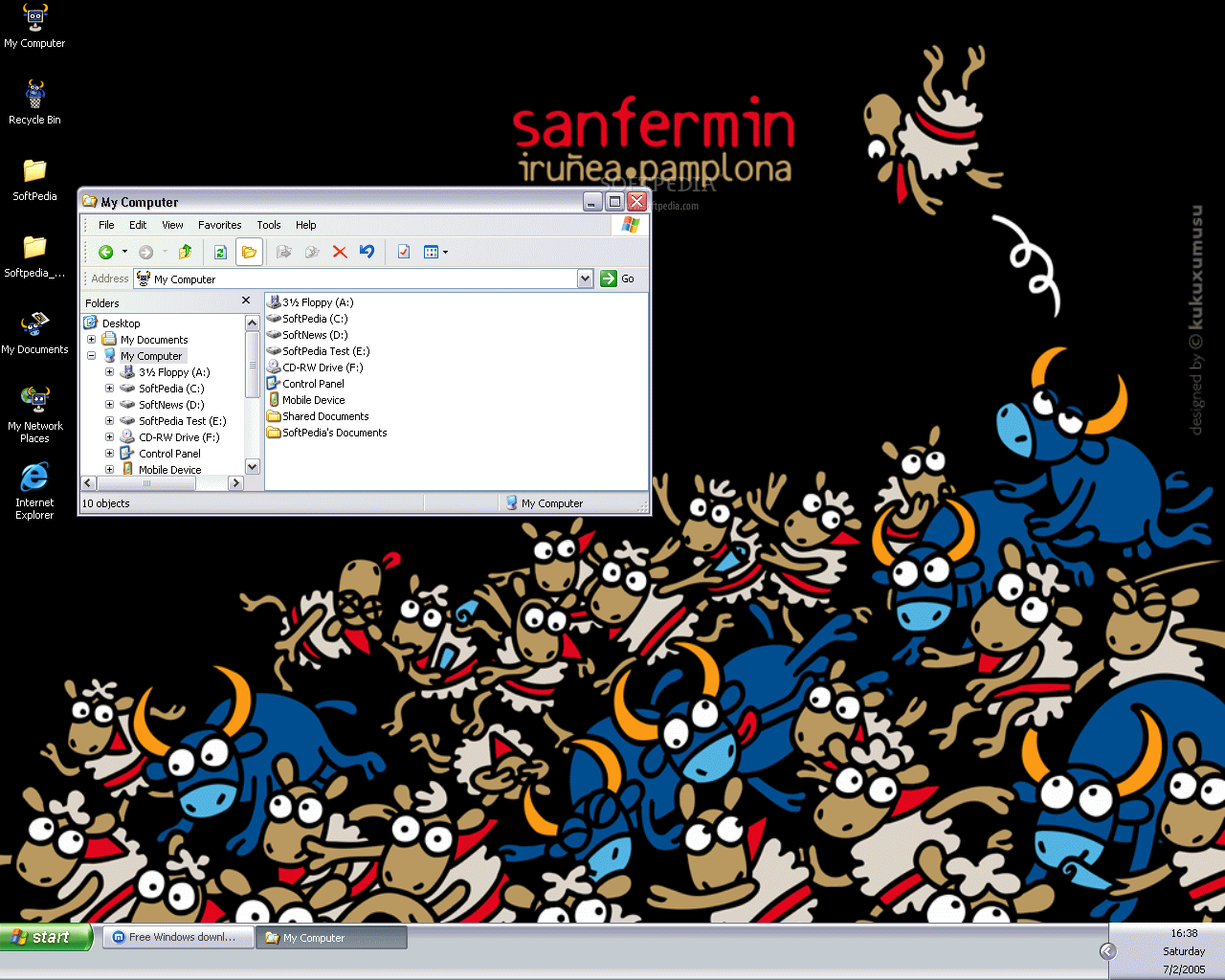Click the green Go button
This screenshot has width=1225, height=980.
coord(617,278)
